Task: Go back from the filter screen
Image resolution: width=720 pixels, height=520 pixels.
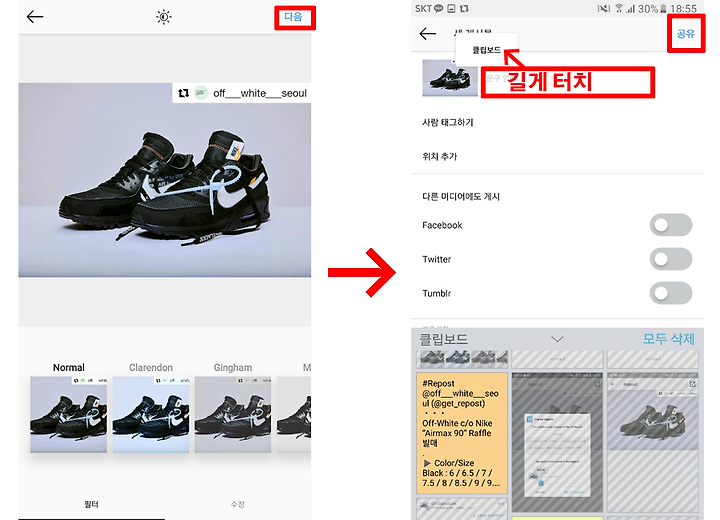Action: point(35,17)
